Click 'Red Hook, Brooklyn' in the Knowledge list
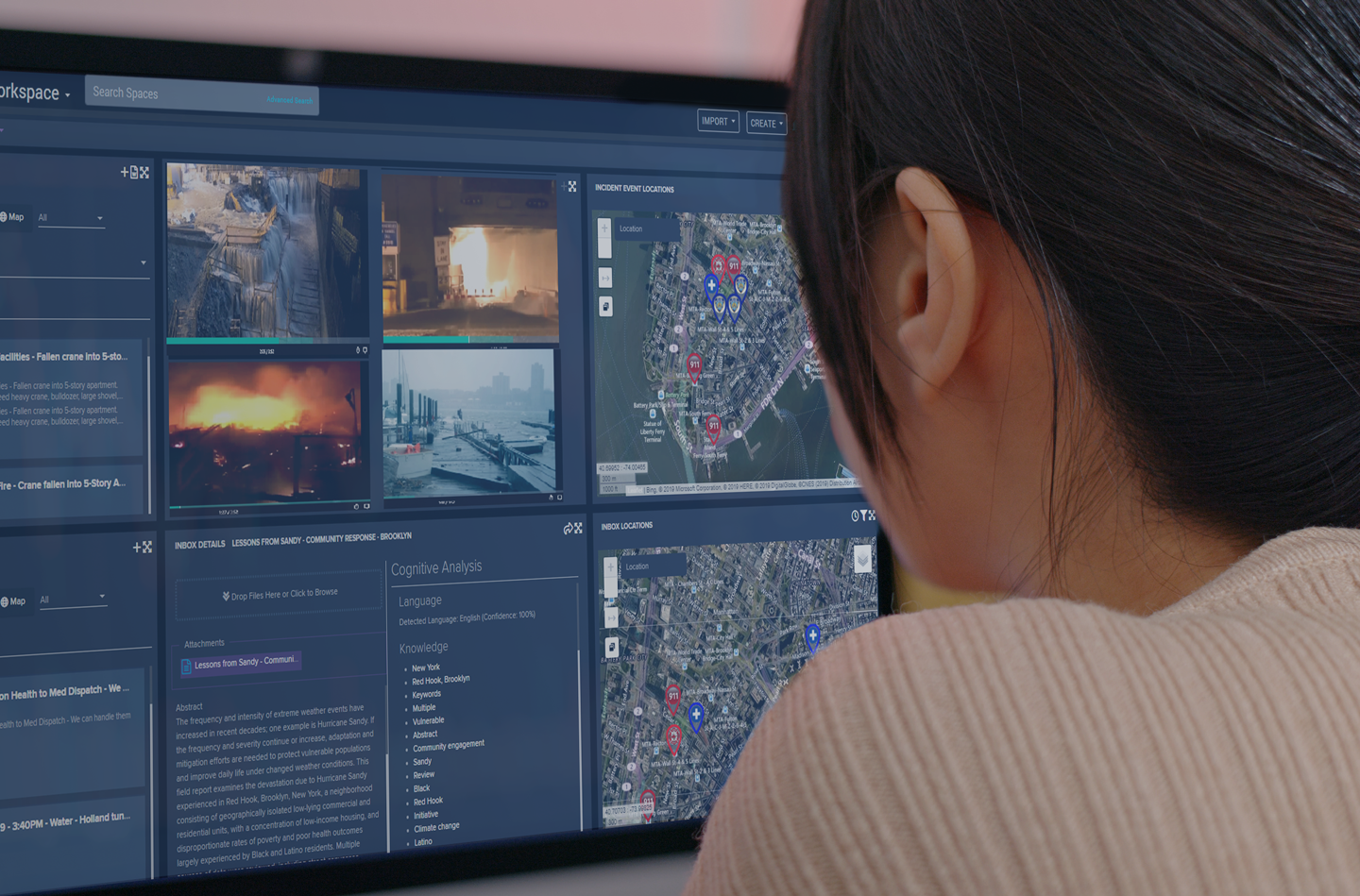1360x896 pixels. (x=440, y=680)
